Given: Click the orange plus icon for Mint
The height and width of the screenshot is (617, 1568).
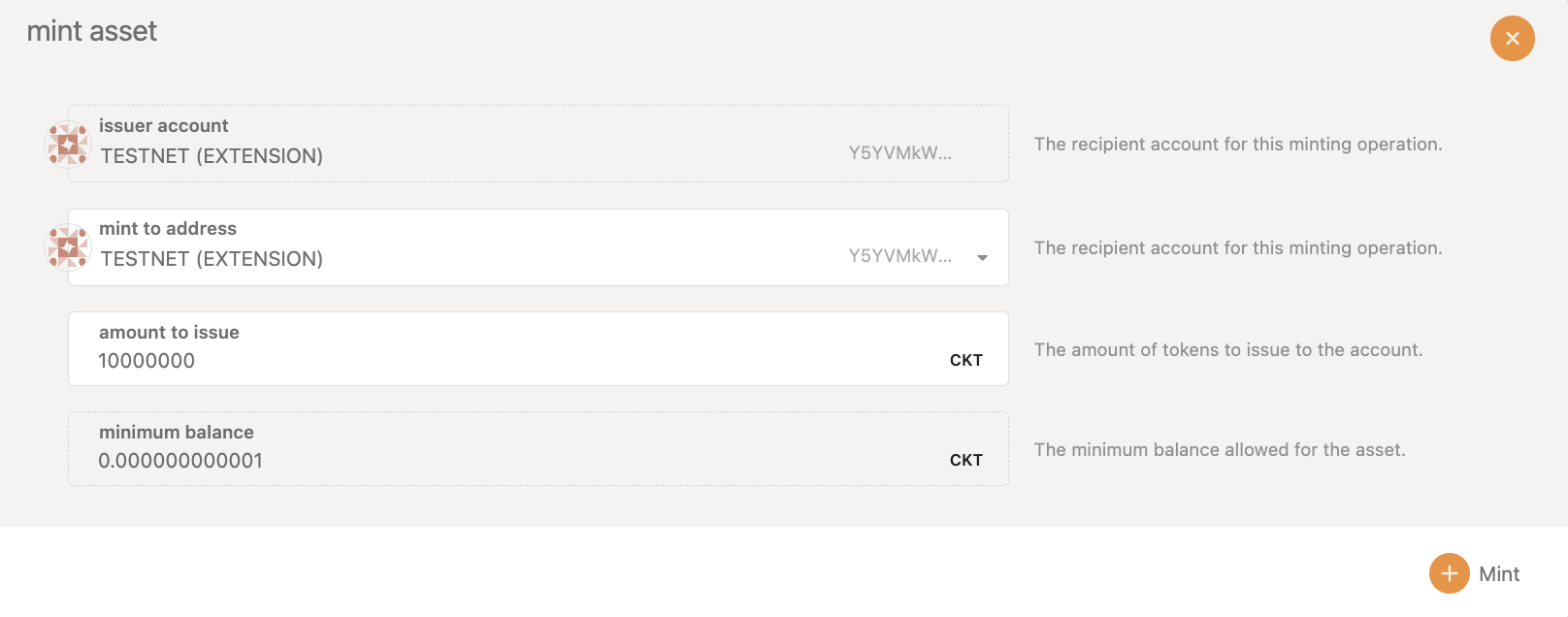Looking at the screenshot, I should 1449,573.
